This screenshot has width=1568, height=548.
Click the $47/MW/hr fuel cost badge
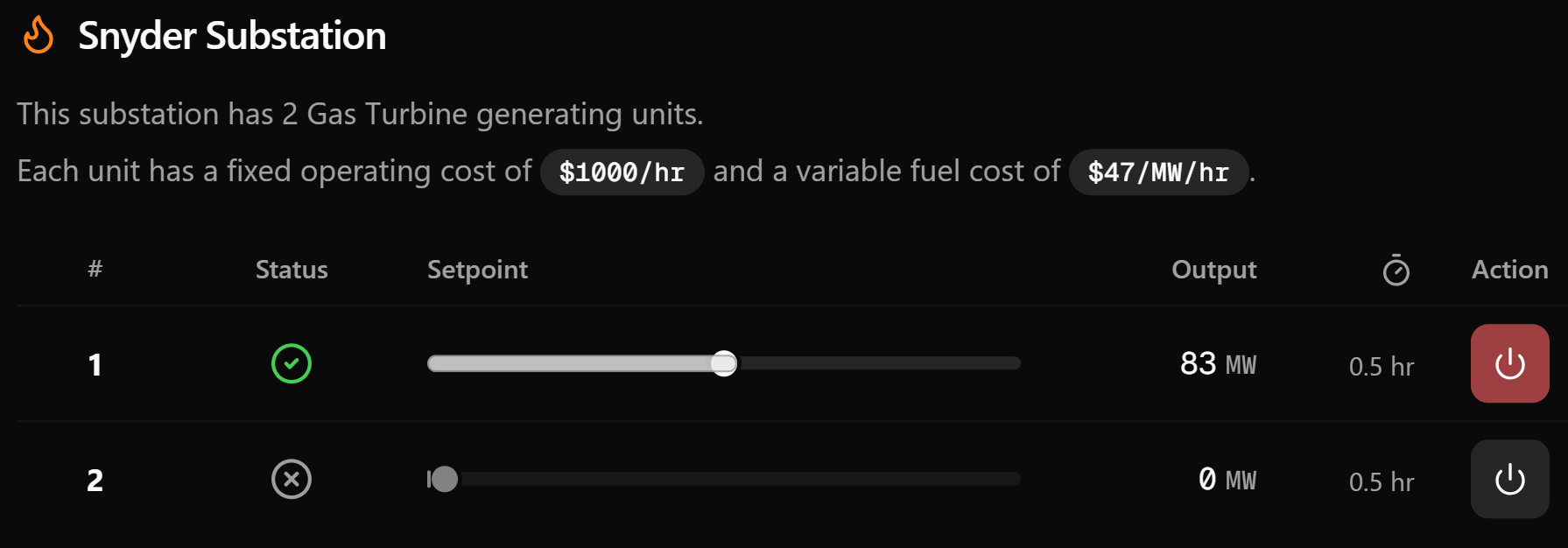coord(1158,172)
